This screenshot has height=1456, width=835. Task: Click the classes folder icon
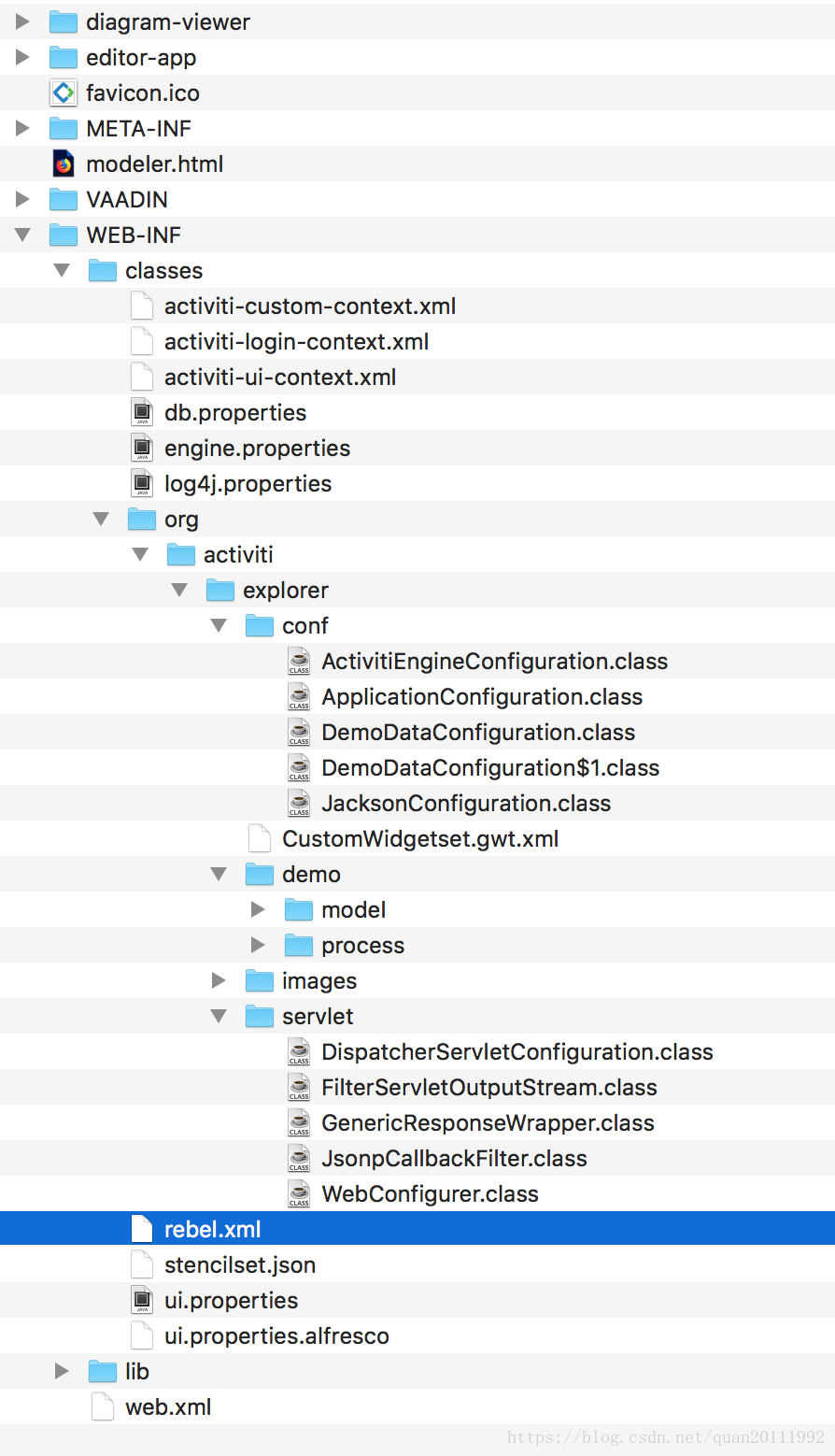[103, 270]
